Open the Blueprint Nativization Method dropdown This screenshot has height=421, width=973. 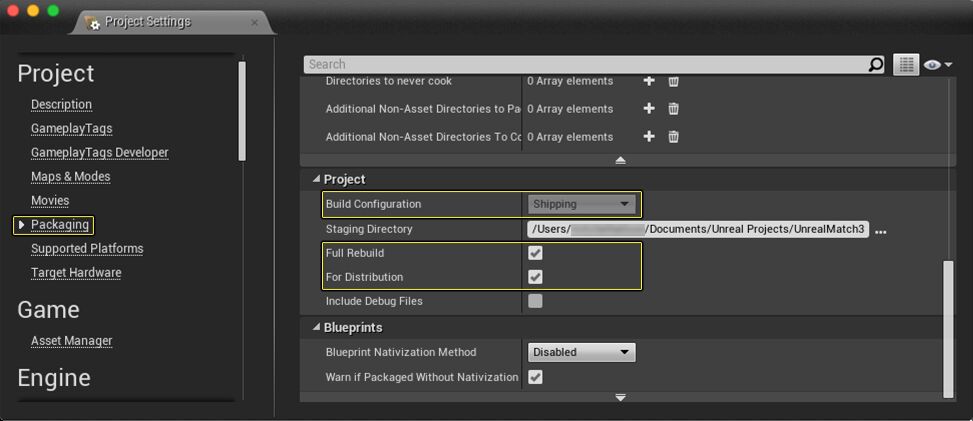pyautogui.click(x=581, y=352)
